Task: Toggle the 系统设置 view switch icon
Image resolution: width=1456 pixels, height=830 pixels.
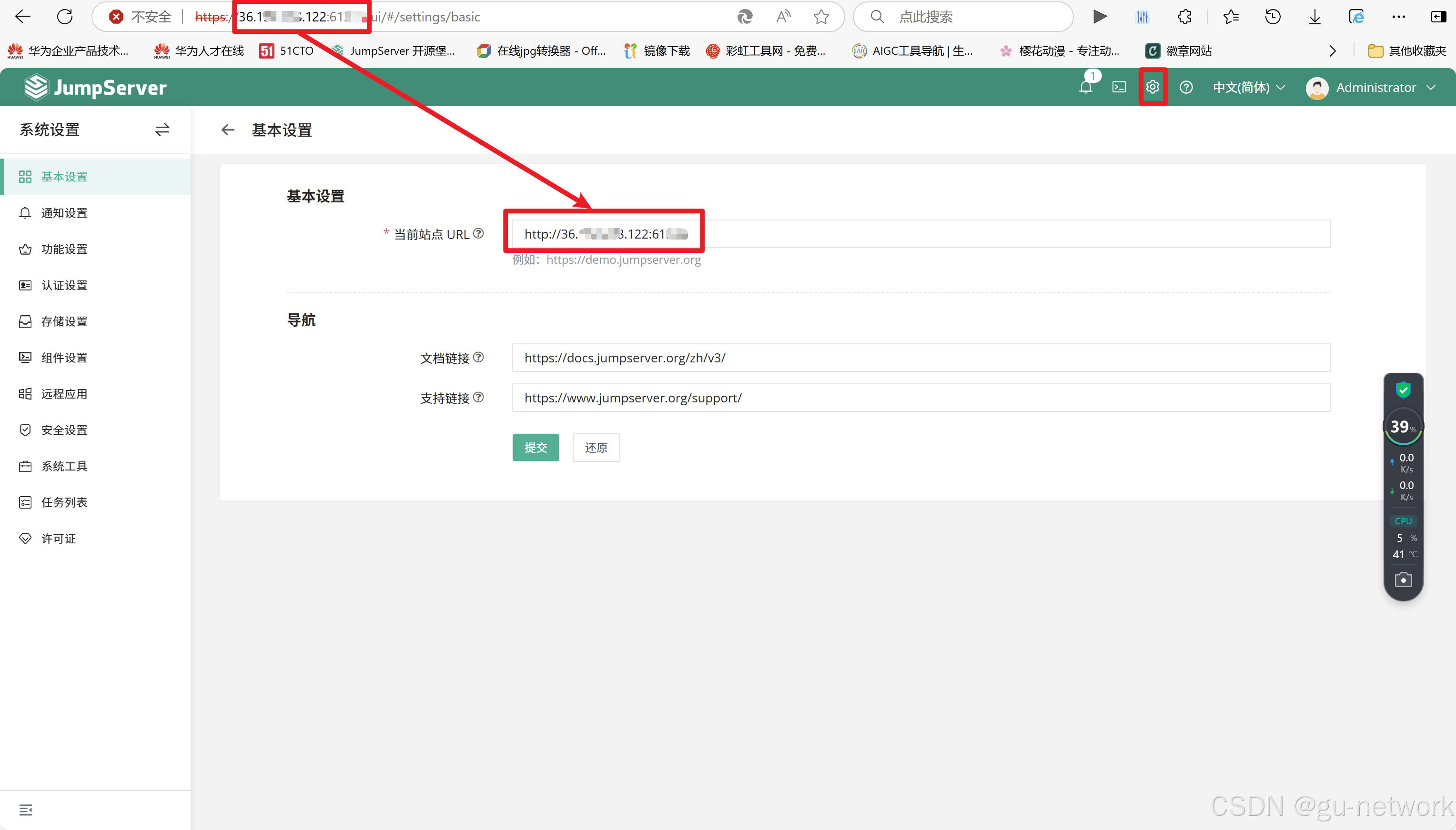Action: coord(162,130)
